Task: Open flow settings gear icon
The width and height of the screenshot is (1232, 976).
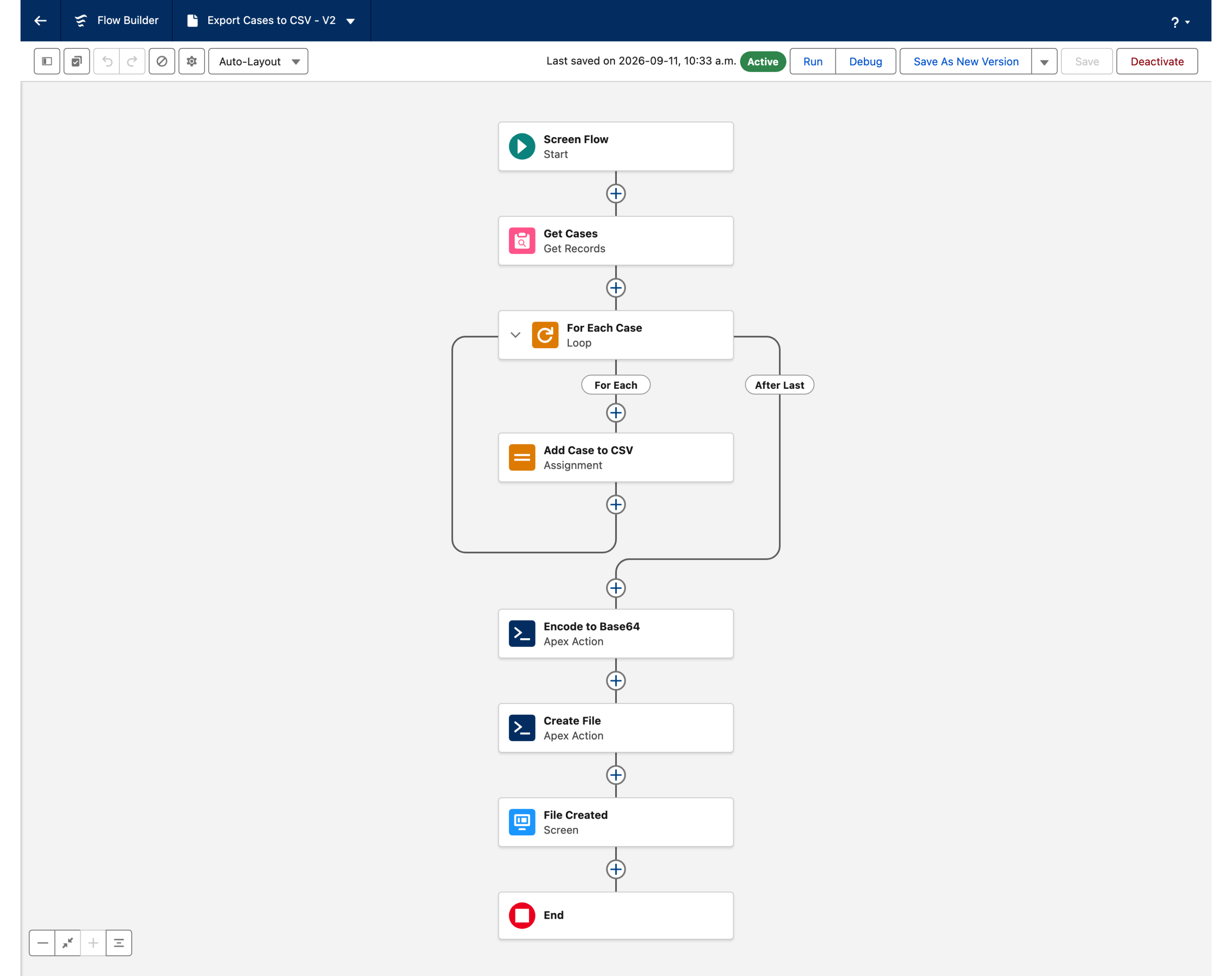Action: [x=191, y=61]
